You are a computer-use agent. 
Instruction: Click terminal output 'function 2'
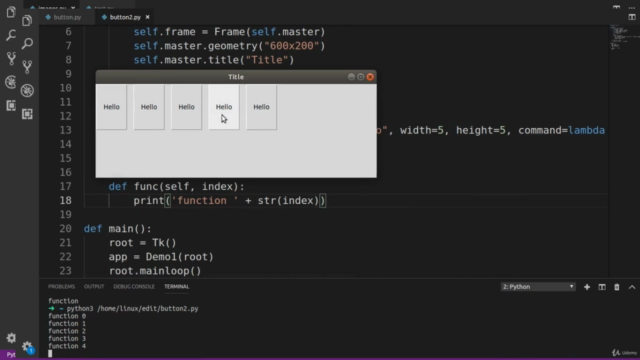pos(67,331)
